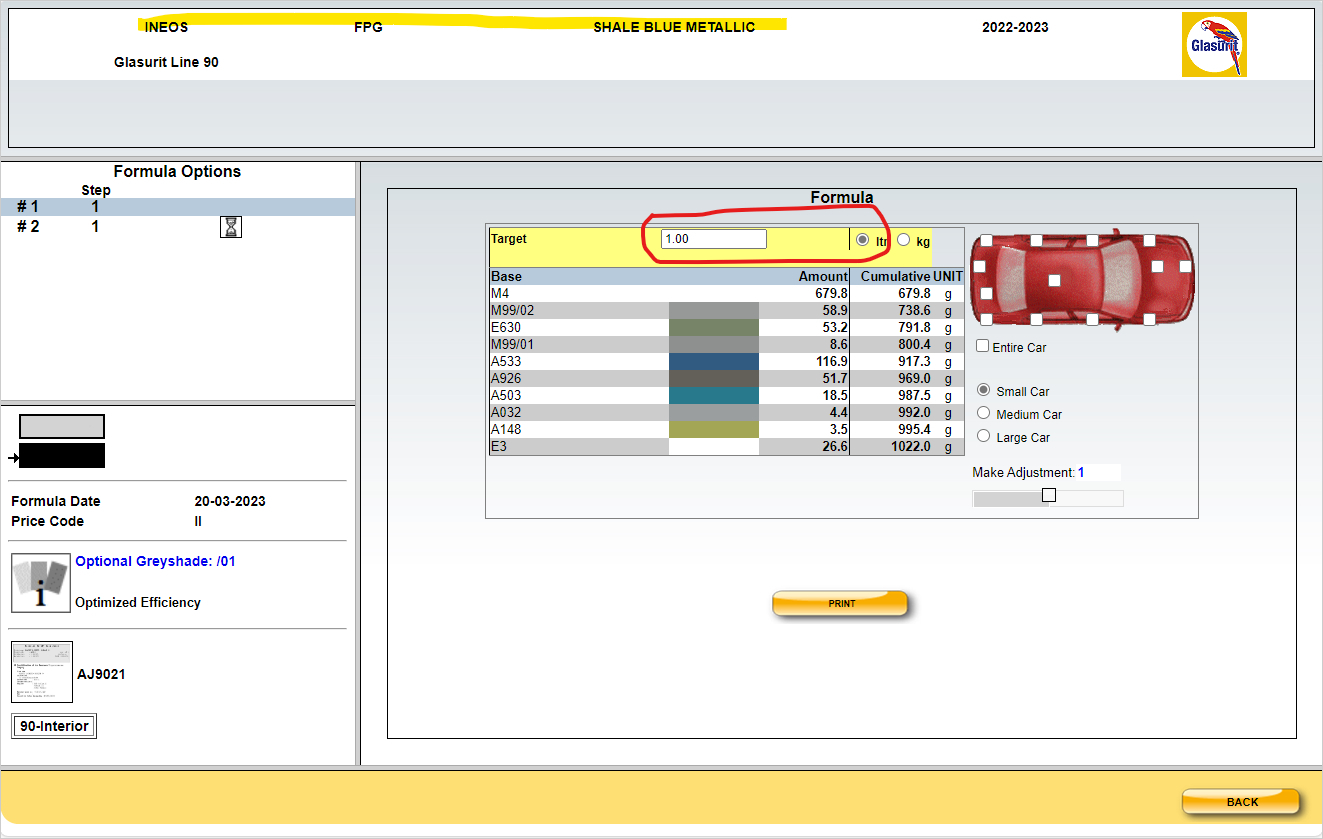Click the M99/02 grey color swatch

point(714,311)
